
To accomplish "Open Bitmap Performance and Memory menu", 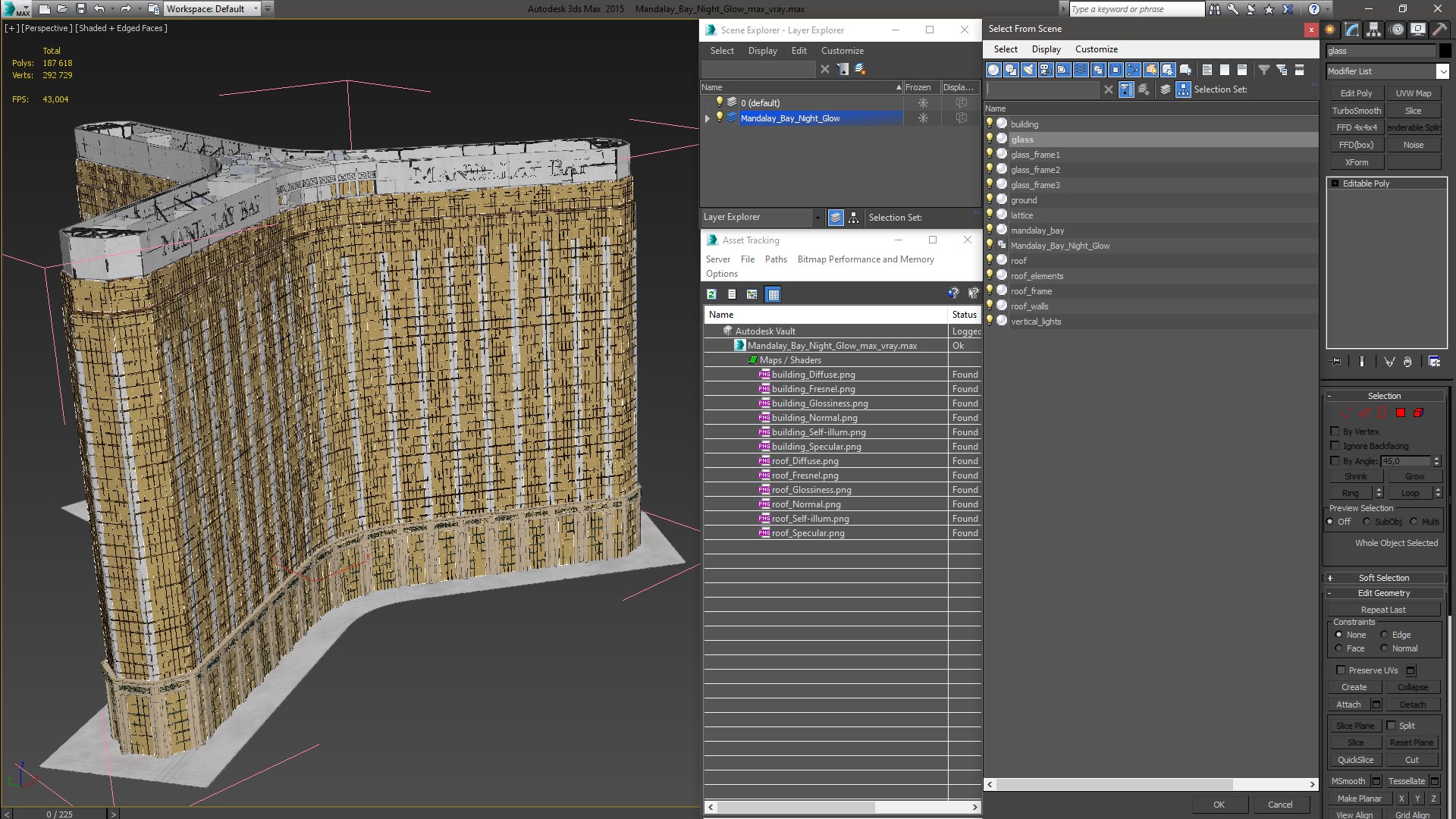I will 865,259.
